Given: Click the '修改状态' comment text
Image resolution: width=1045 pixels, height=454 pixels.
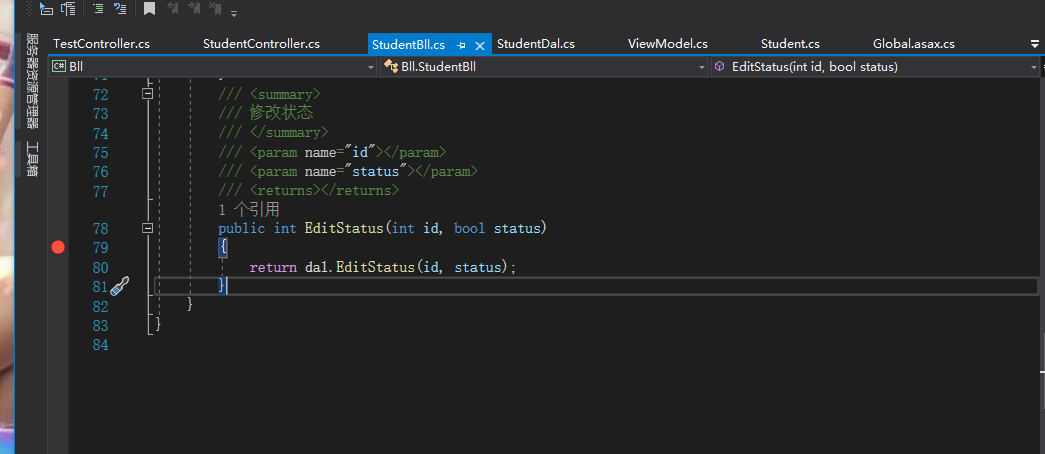Looking at the screenshot, I should click(x=281, y=113).
